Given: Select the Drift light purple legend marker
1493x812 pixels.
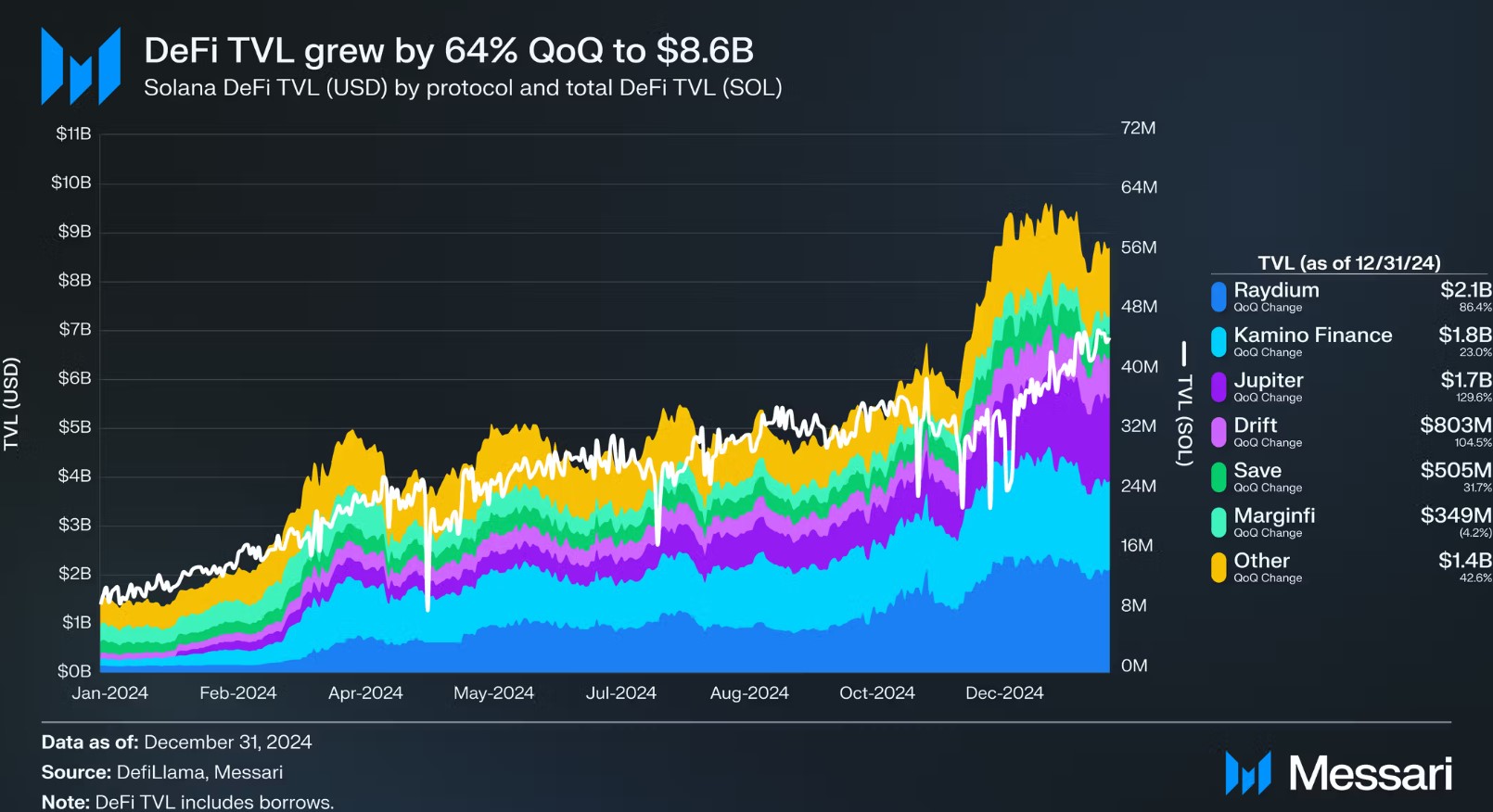Looking at the screenshot, I should pyautogui.click(x=1219, y=432).
